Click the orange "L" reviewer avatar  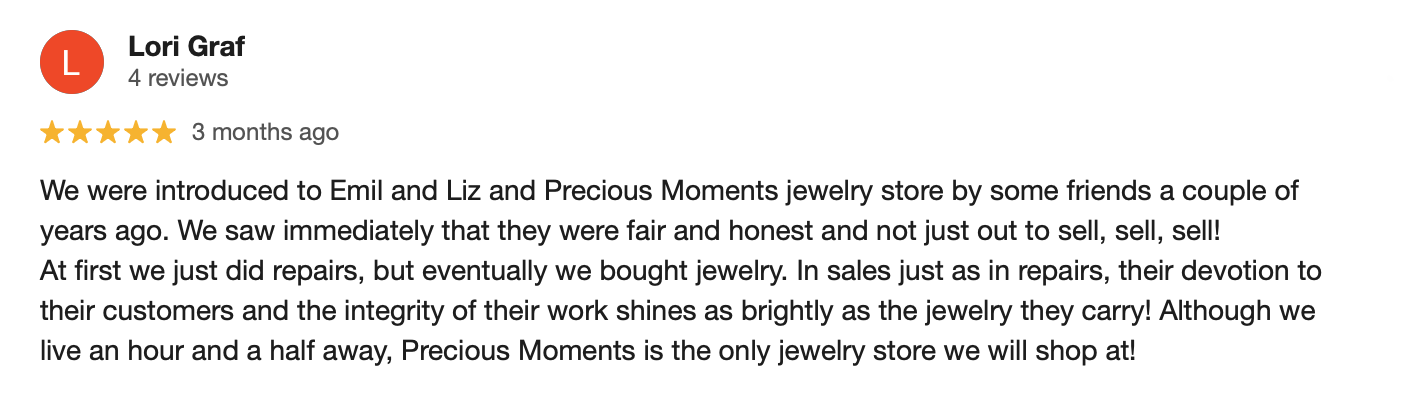tap(71, 62)
